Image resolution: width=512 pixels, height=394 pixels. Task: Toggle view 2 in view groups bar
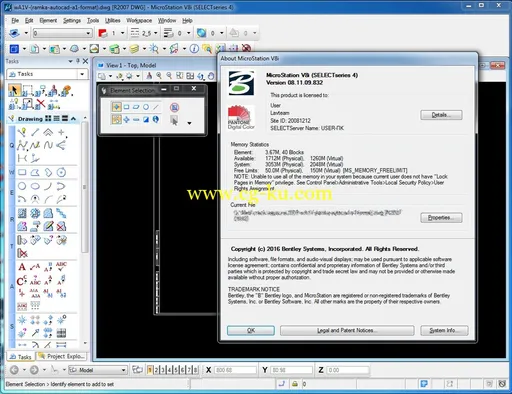pyautogui.click(x=156, y=370)
